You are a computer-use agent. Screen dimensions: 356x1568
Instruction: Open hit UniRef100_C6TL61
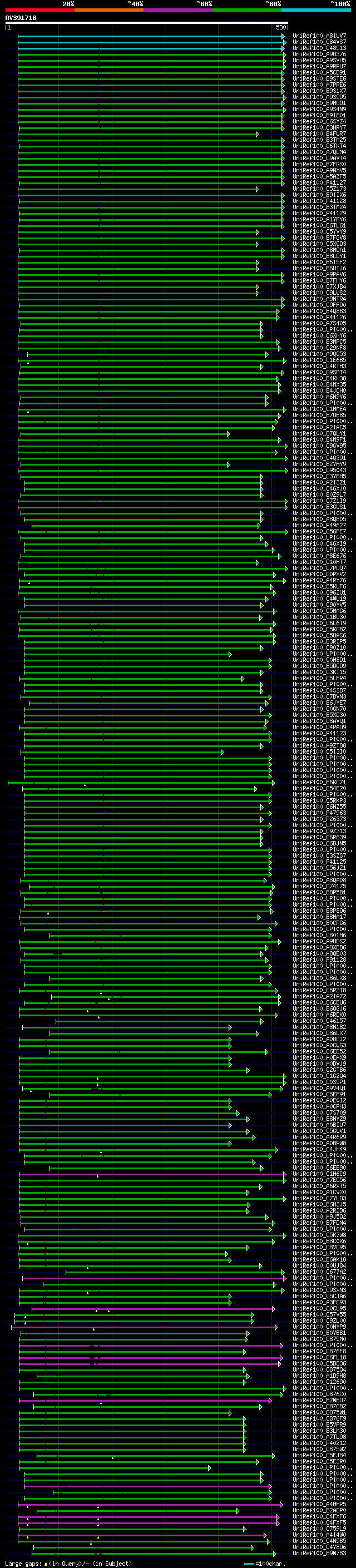click(x=319, y=226)
